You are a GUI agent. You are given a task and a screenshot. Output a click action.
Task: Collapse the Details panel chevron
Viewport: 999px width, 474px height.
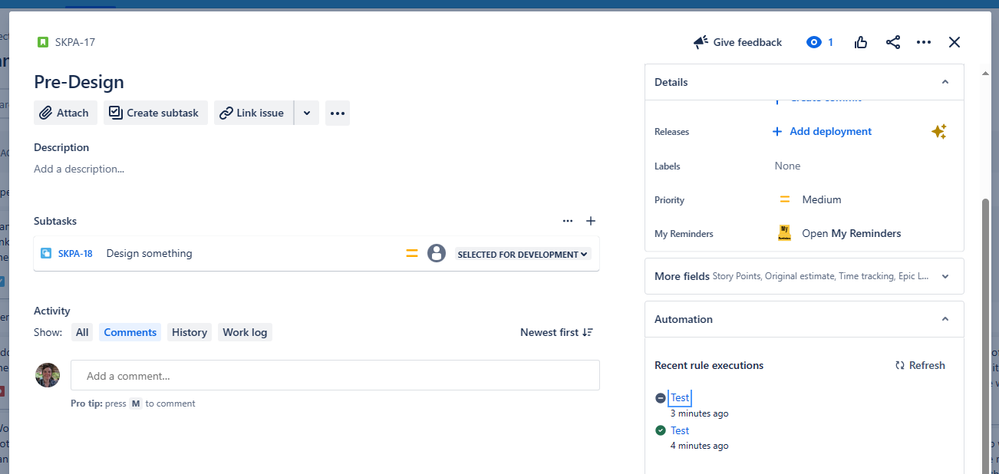[945, 82]
